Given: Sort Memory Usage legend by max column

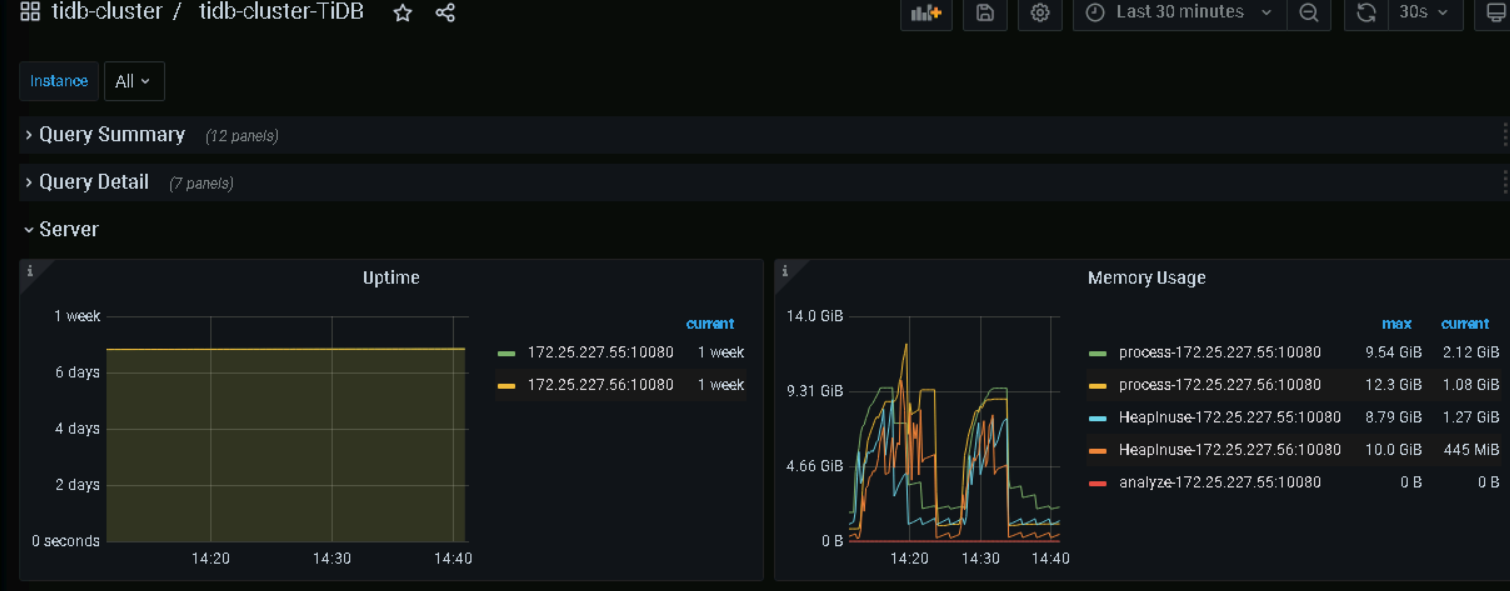Looking at the screenshot, I should (1396, 324).
